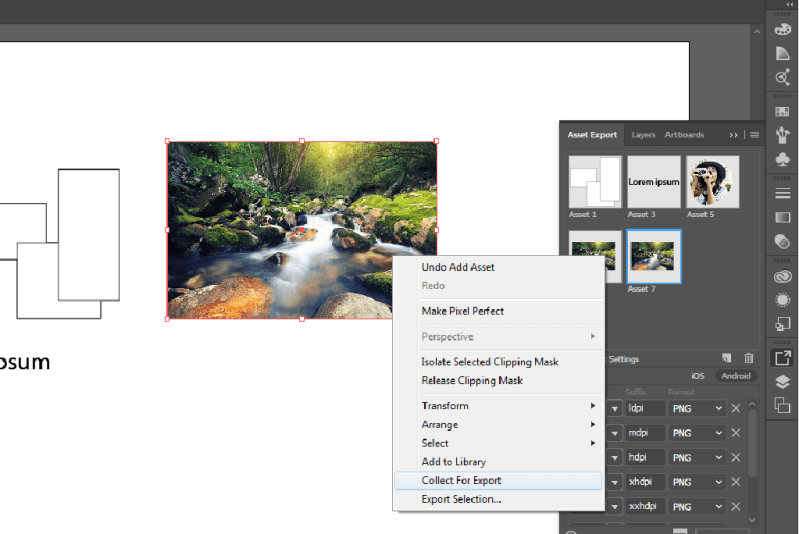The height and width of the screenshot is (534, 799).
Task: Switch to the Asset Export tab
Action: [x=592, y=135]
